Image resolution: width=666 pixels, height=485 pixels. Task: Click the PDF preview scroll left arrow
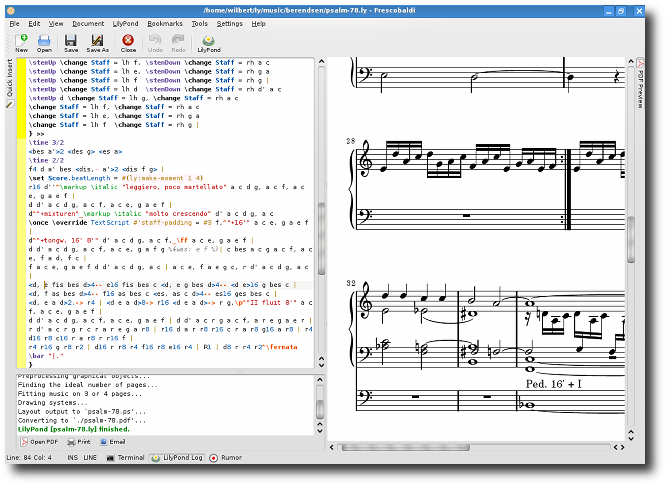tap(332, 447)
